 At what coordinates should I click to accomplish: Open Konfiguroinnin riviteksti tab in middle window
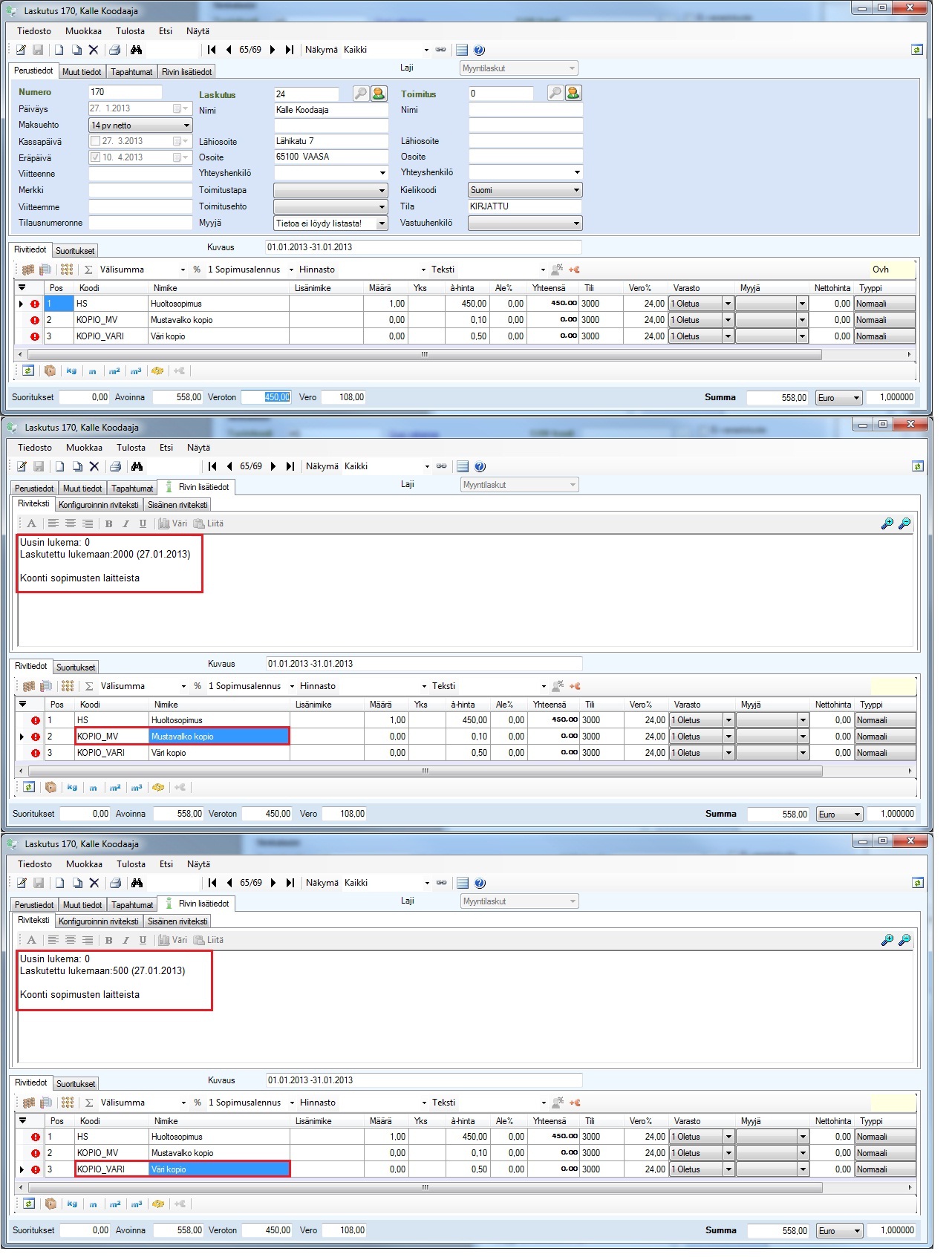(99, 505)
